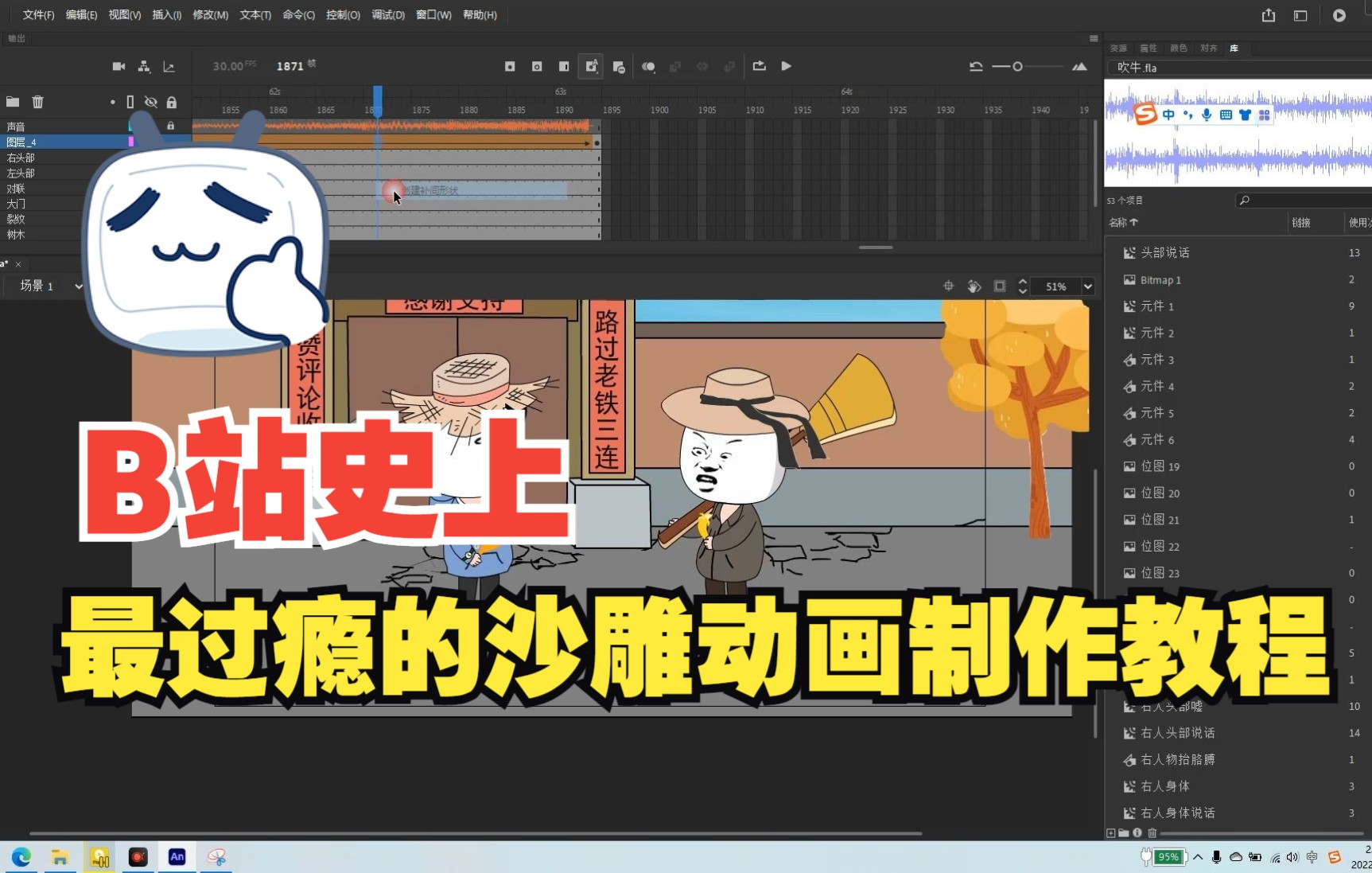Click the insert frame icon
The height and width of the screenshot is (873, 1372).
(x=564, y=66)
